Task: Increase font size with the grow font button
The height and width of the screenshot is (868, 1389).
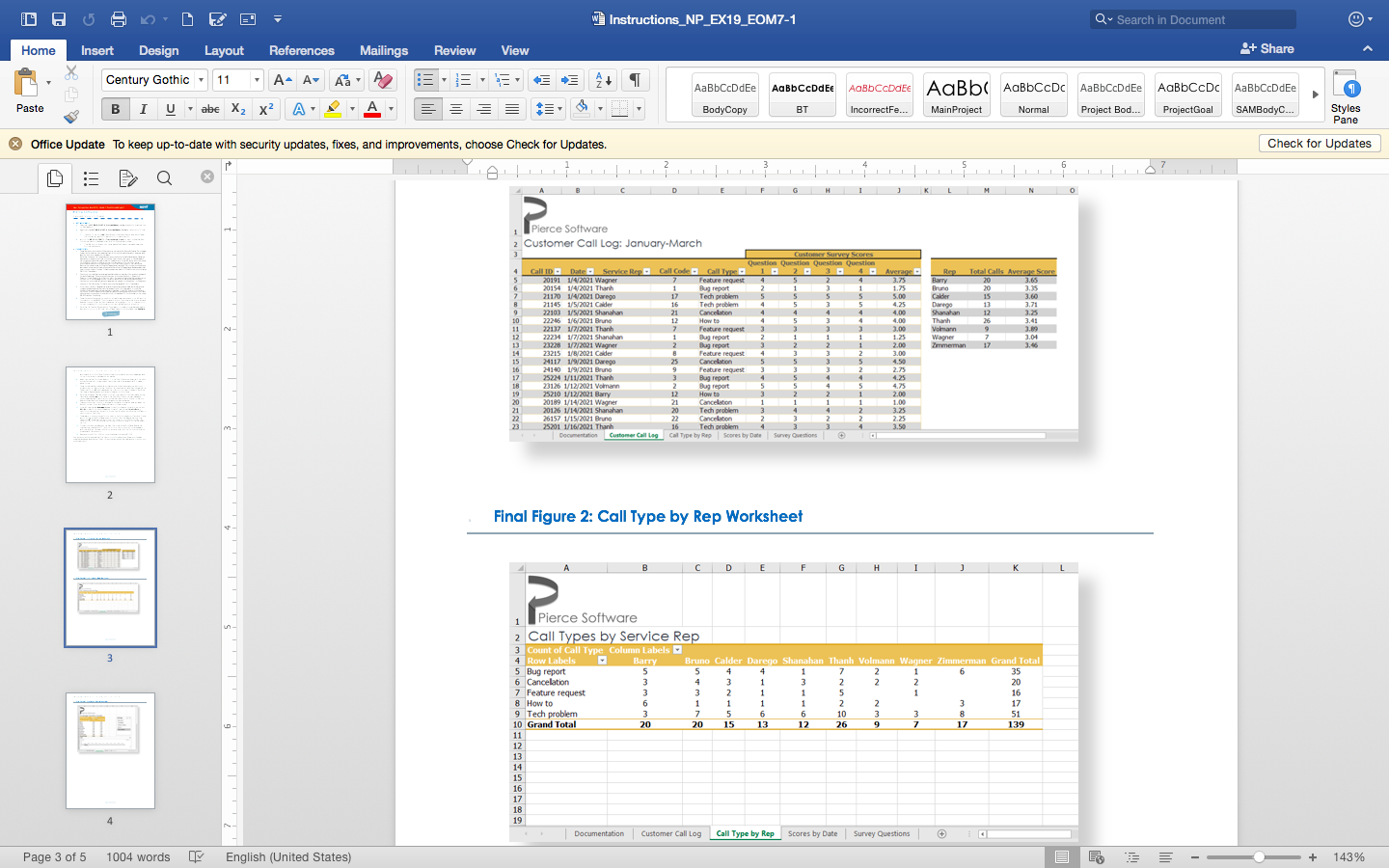Action: pos(282,80)
